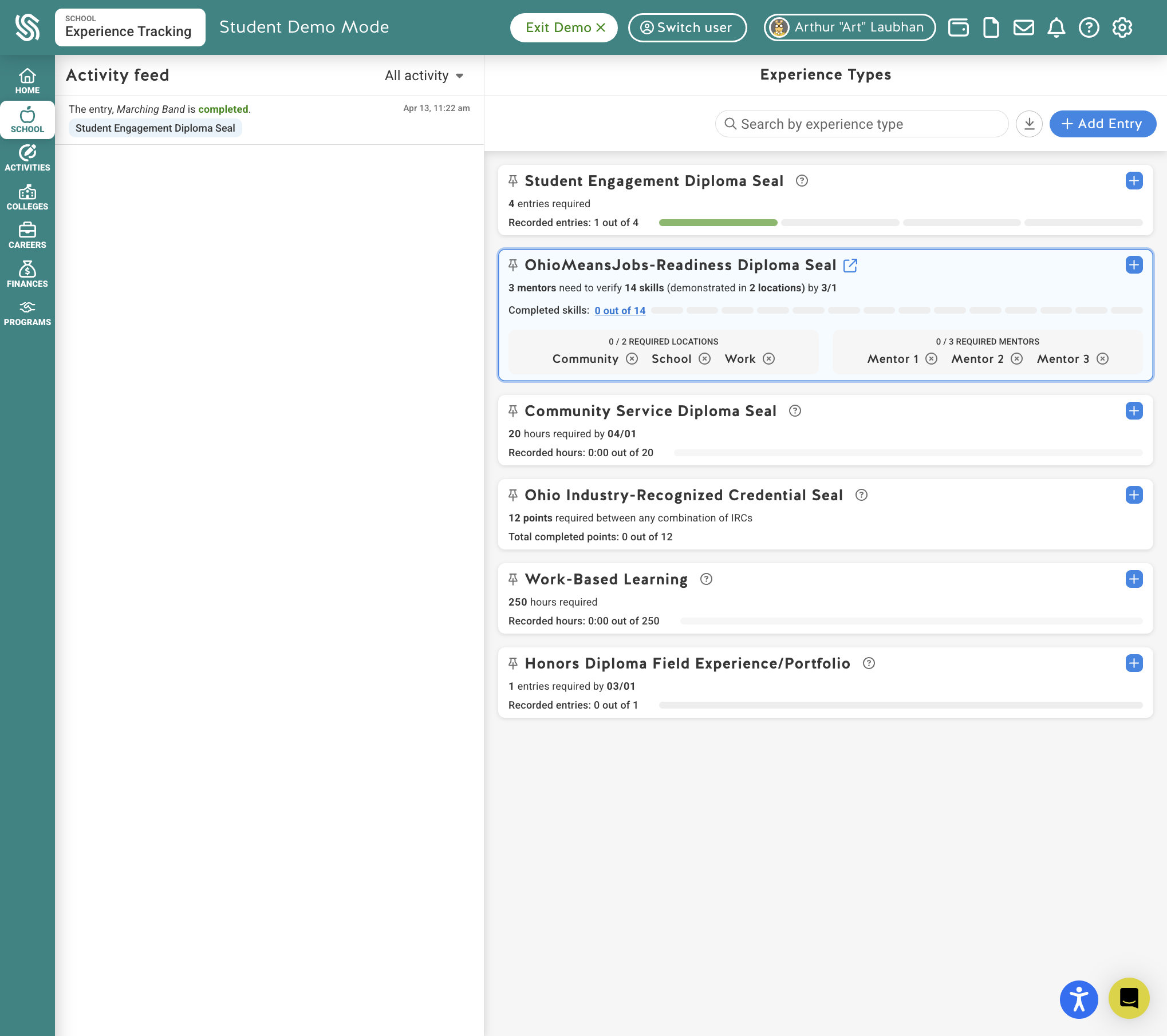This screenshot has width=1167, height=1036.
Task: Open the documents icon in header
Action: coord(991,27)
